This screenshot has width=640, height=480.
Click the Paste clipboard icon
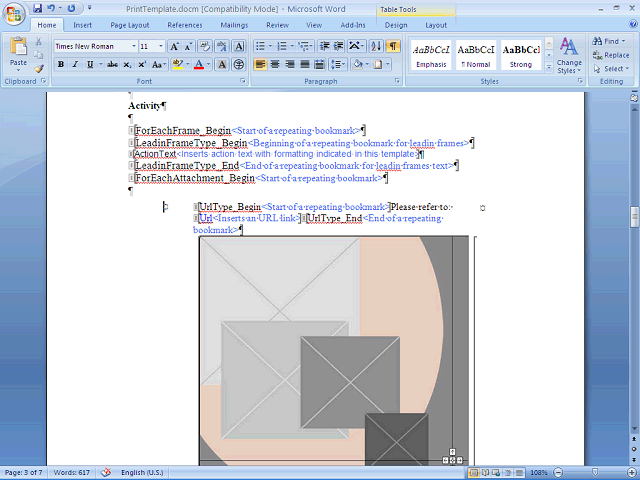click(x=18, y=47)
